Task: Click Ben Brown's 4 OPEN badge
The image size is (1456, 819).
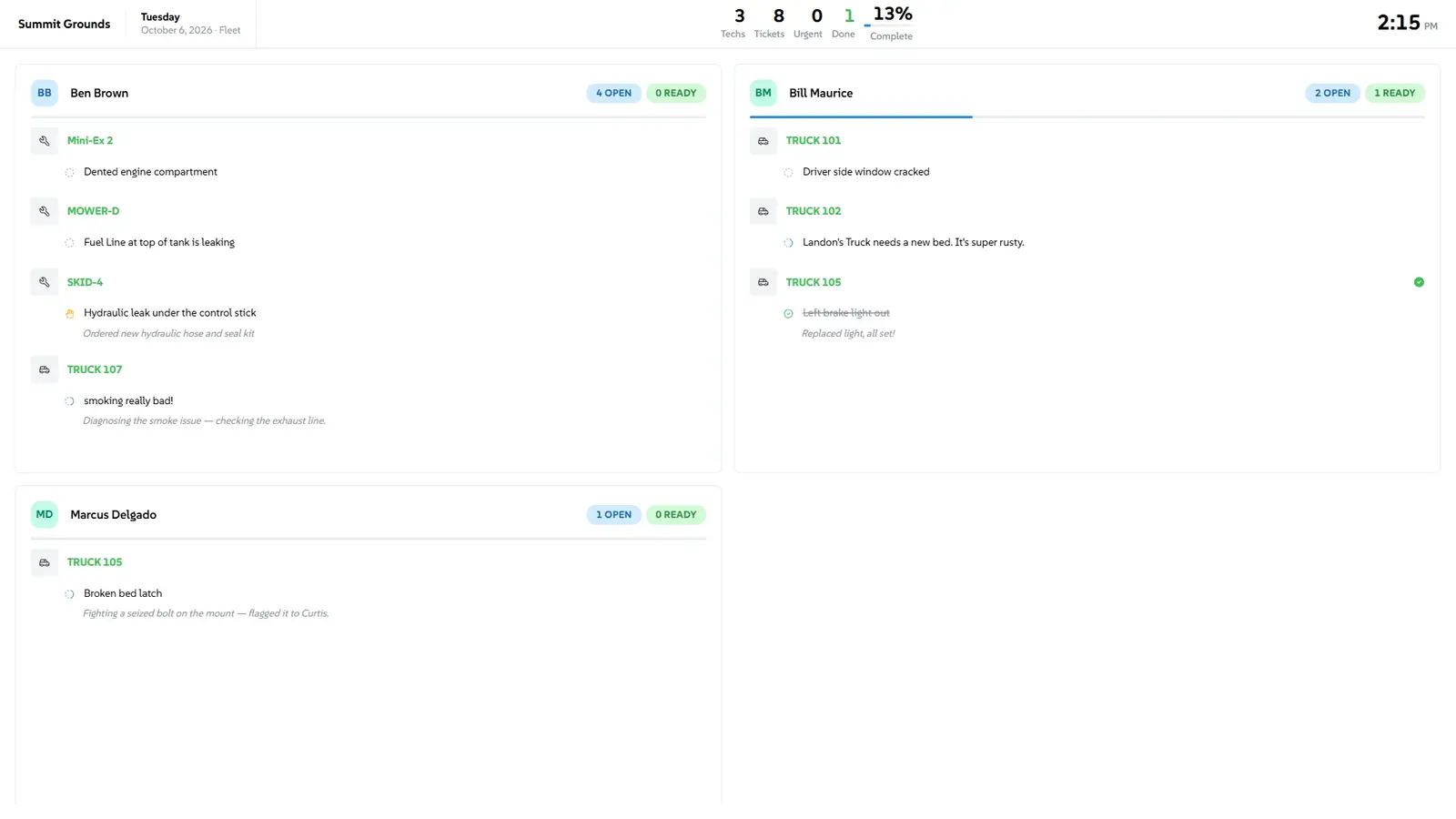Action: pyautogui.click(x=613, y=93)
